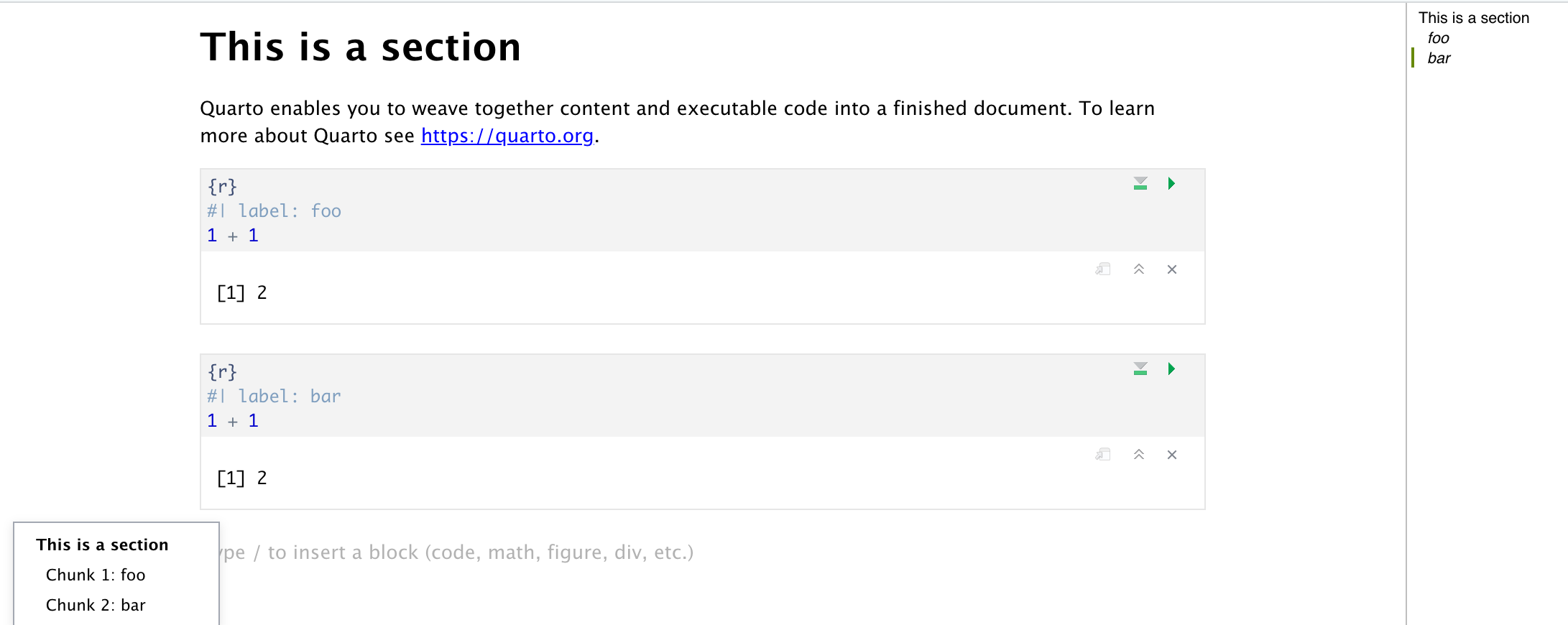Open foo chunk output in new window
The height and width of the screenshot is (625, 1568).
(1103, 269)
